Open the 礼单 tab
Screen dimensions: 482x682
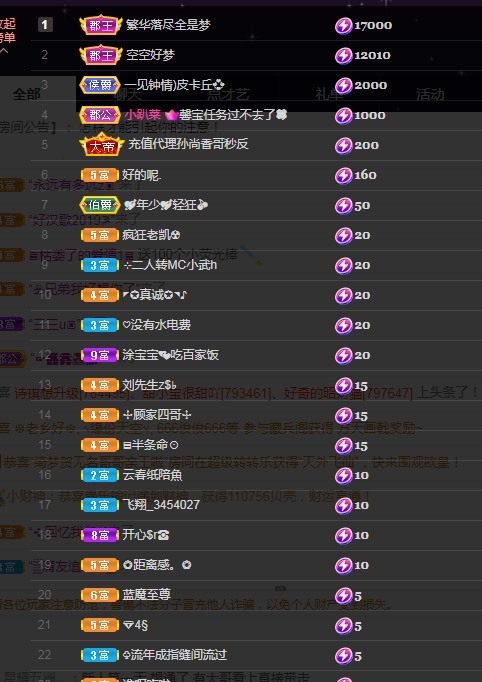click(x=329, y=94)
